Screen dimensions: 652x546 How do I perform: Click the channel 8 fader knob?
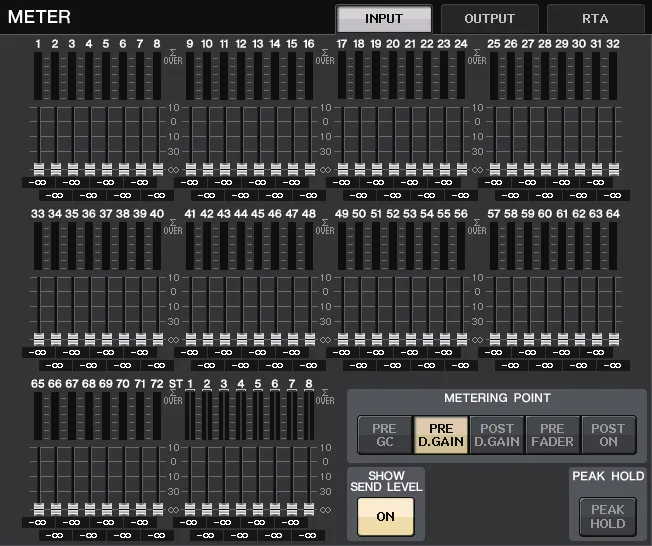point(158,170)
